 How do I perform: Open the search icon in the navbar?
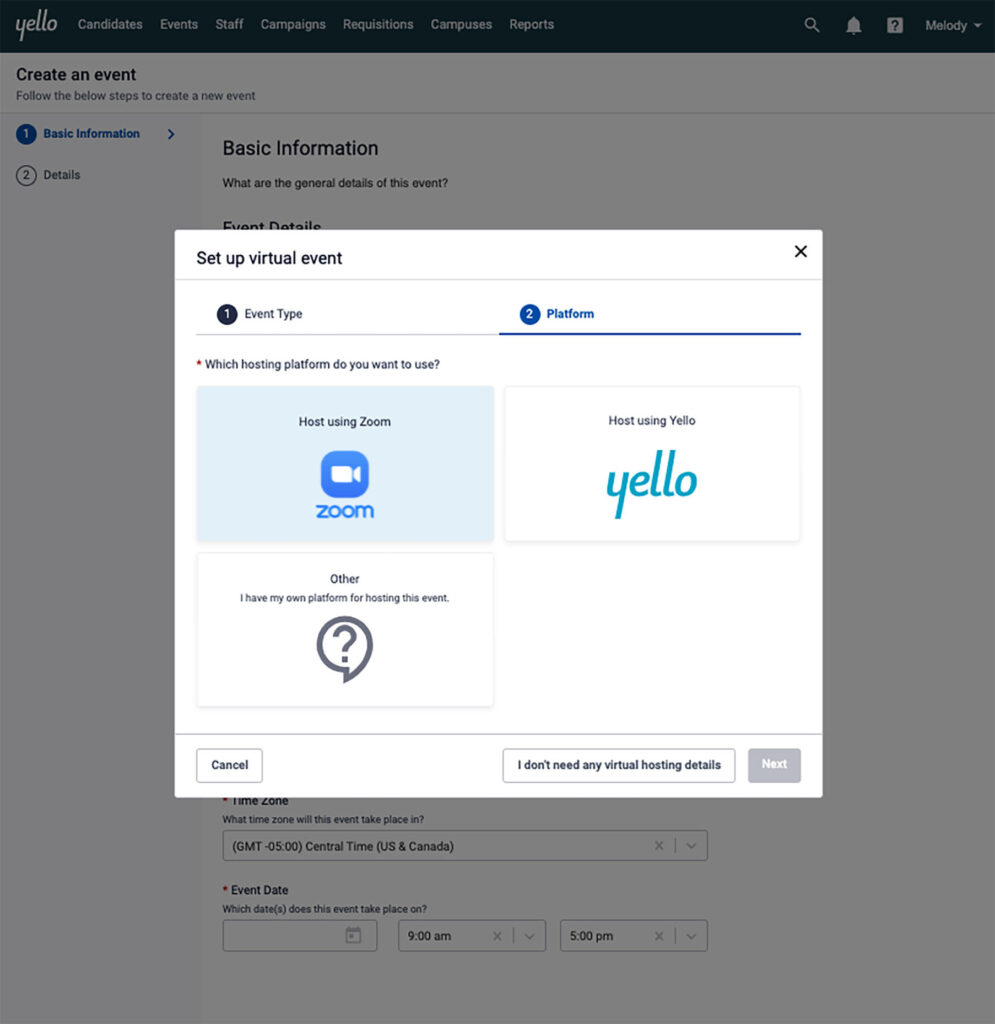coord(811,25)
